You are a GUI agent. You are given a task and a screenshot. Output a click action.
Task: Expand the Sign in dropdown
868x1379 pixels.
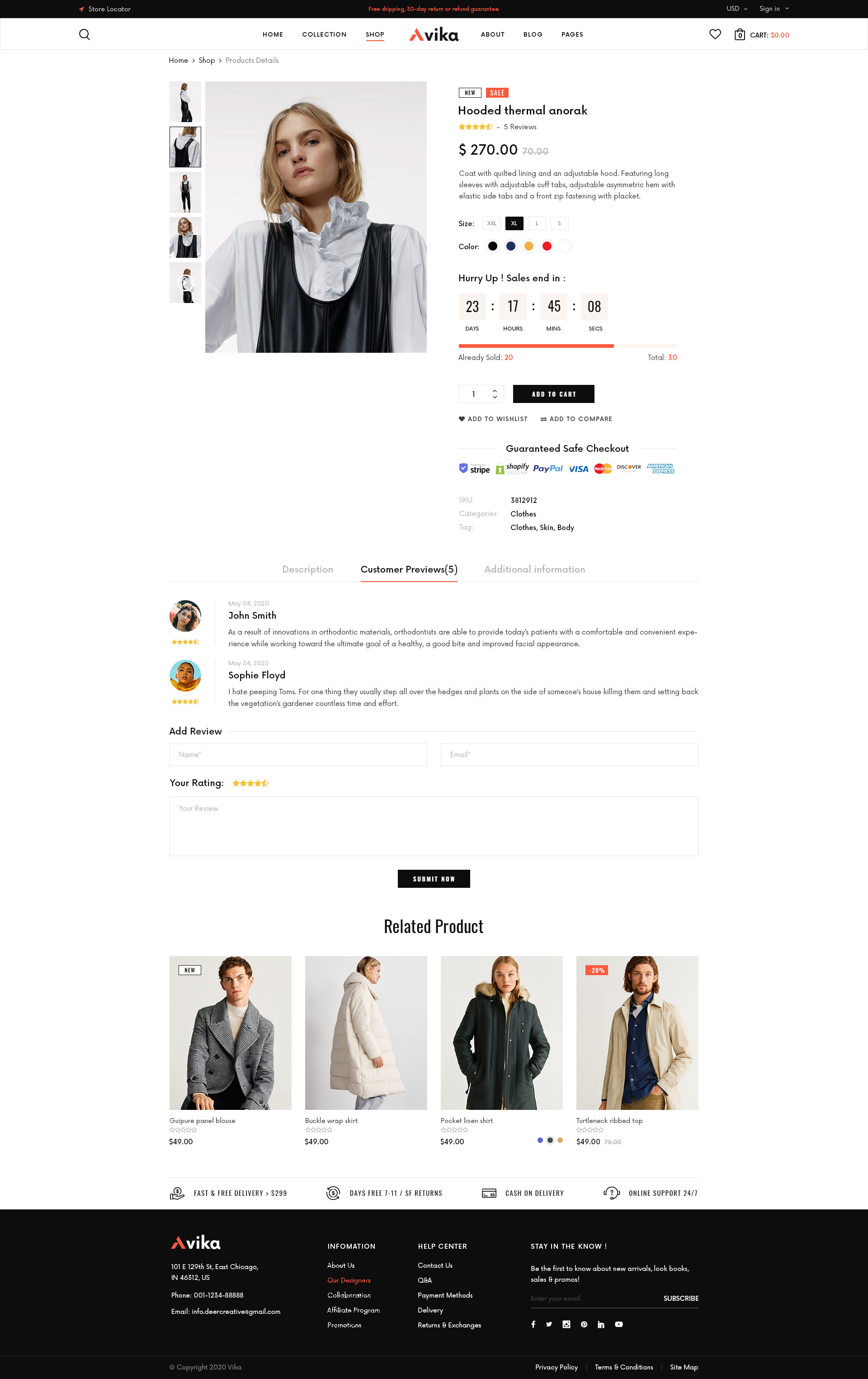pos(774,9)
